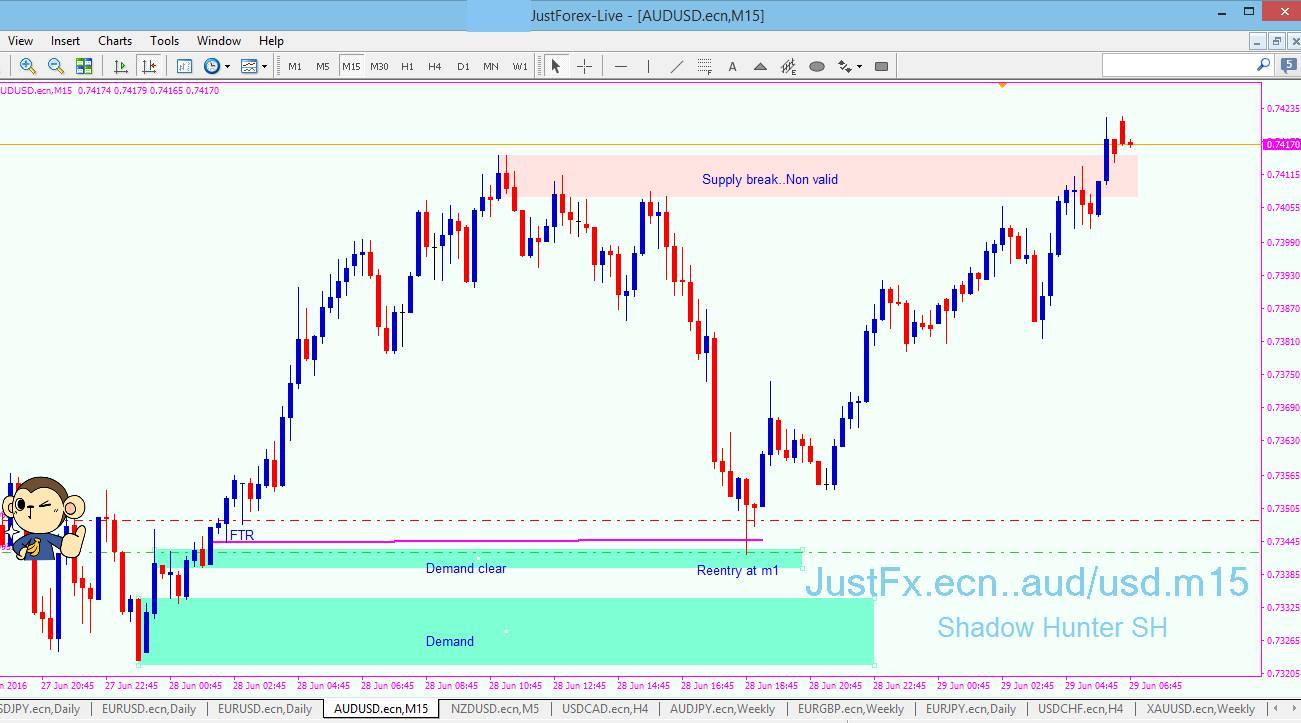This screenshot has width=1301, height=723.
Task: Select the Equidistant Channel tool
Action: [x=789, y=66]
